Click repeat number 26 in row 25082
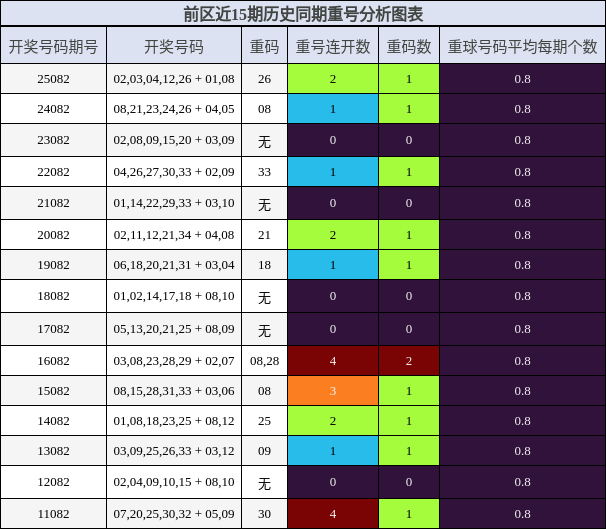This screenshot has height=529, width=606. (264, 79)
